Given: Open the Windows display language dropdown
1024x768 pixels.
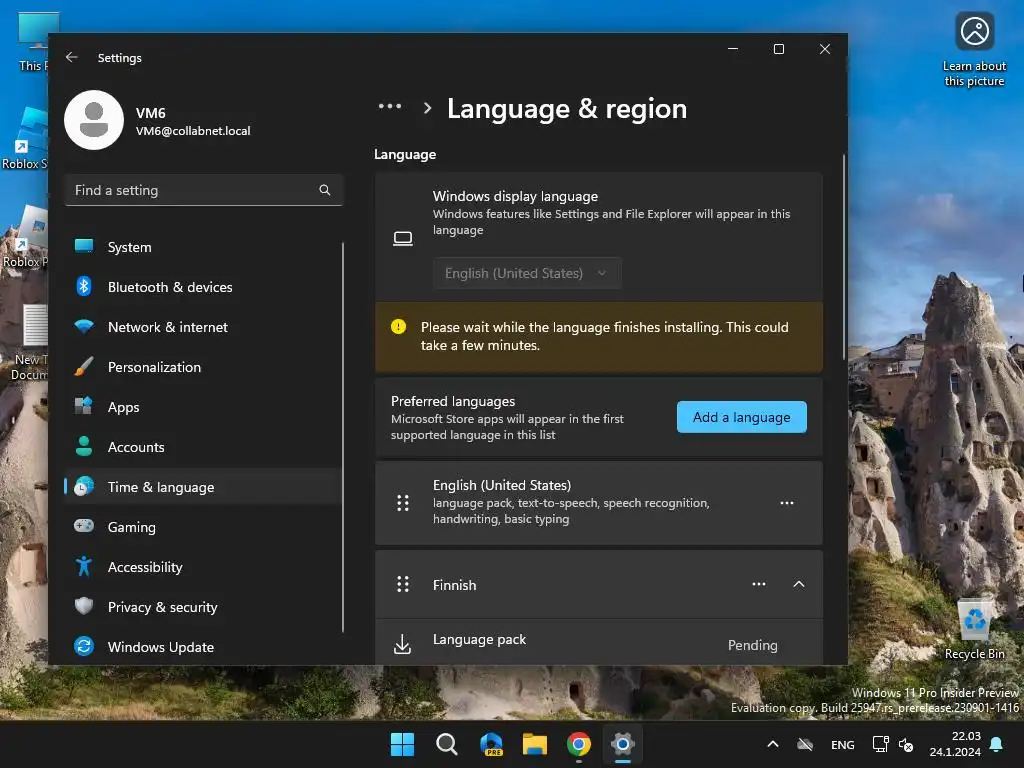Looking at the screenshot, I should (x=527, y=273).
